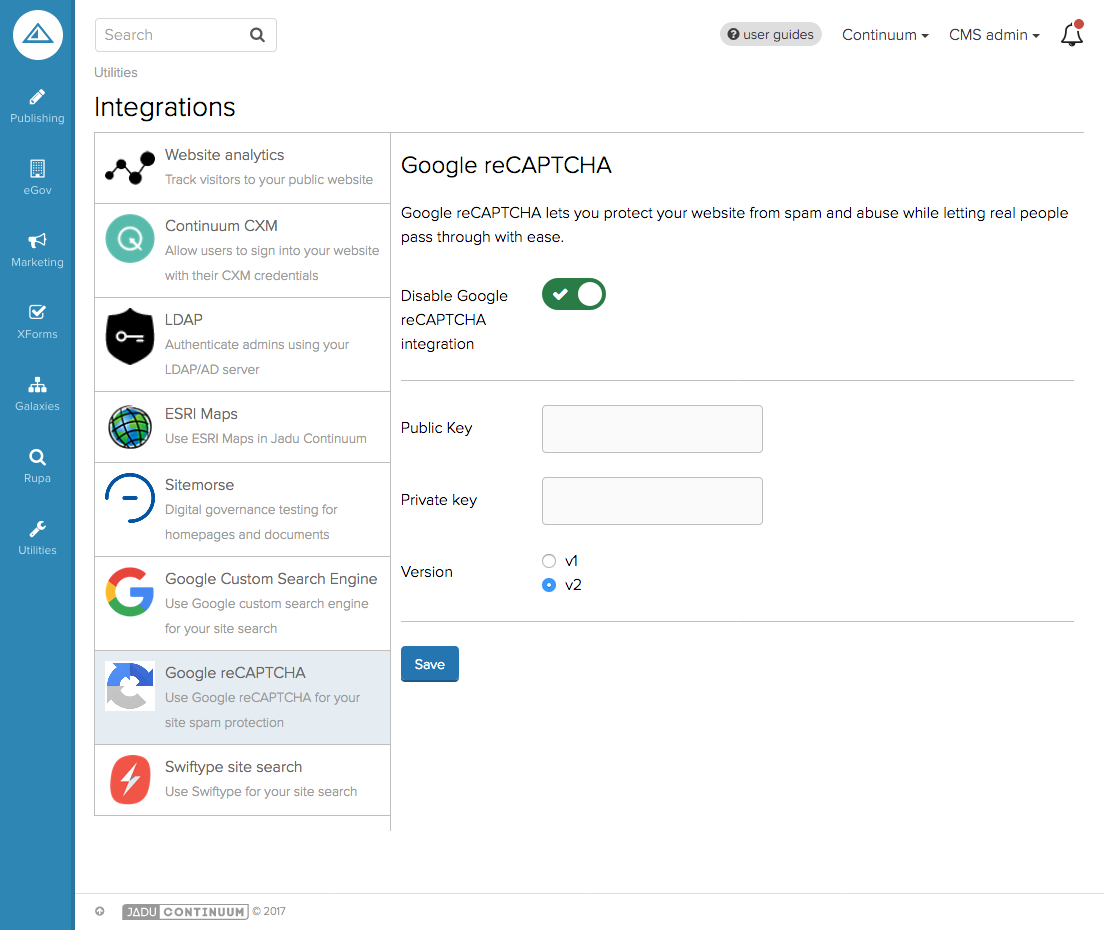The image size is (1104, 930).
Task: Click the ESRI Maps globe icon
Action: pyautogui.click(x=130, y=427)
